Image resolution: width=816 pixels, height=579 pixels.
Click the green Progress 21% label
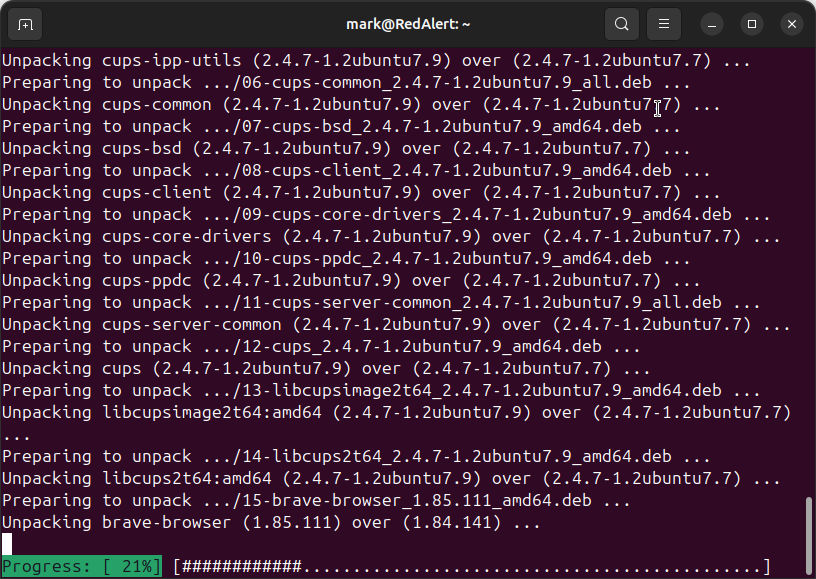81,567
